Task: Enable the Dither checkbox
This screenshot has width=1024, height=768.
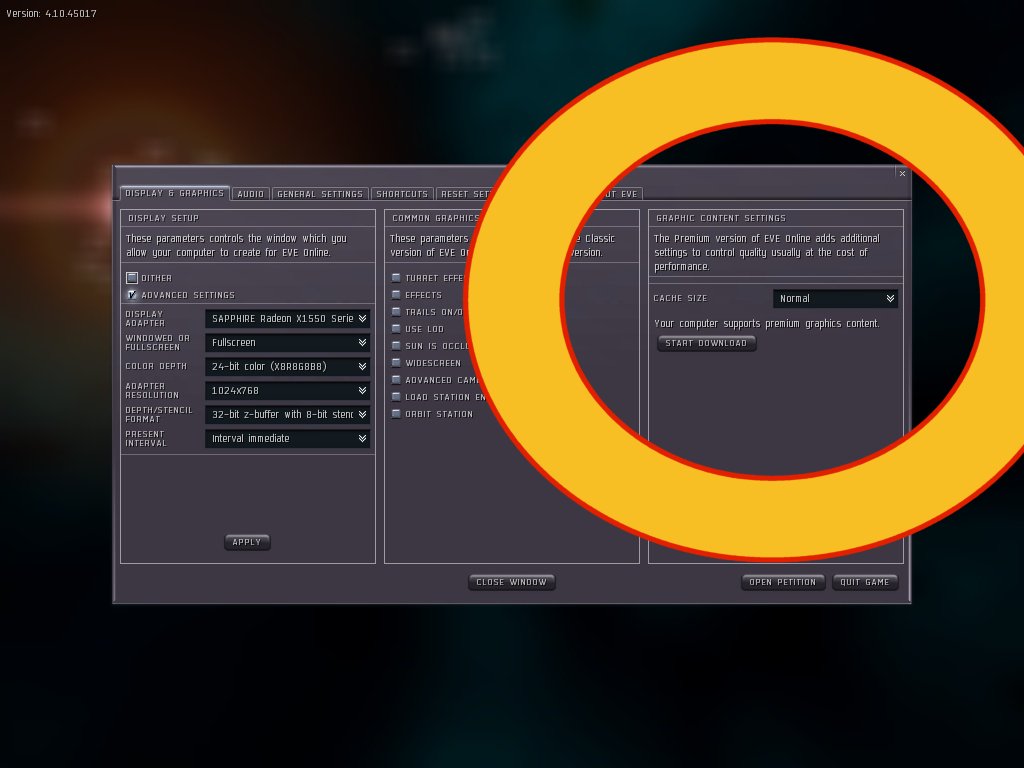Action: 132,278
